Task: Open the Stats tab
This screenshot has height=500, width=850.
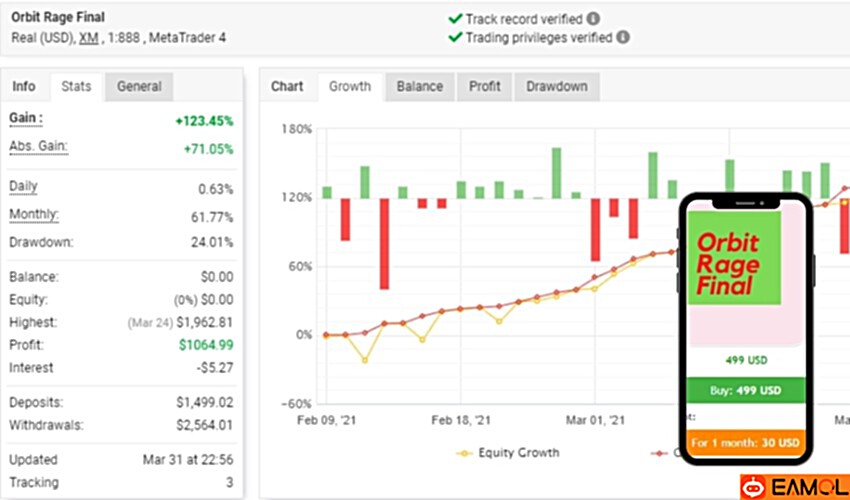Action: (x=76, y=86)
